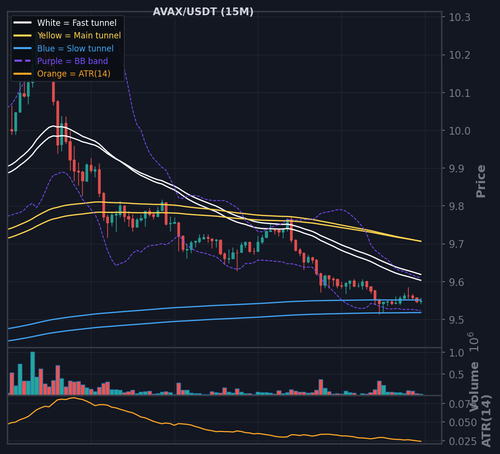The width and height of the screenshot is (500, 454).
Task: Click the tallest green volume bar
Action: (x=32, y=373)
